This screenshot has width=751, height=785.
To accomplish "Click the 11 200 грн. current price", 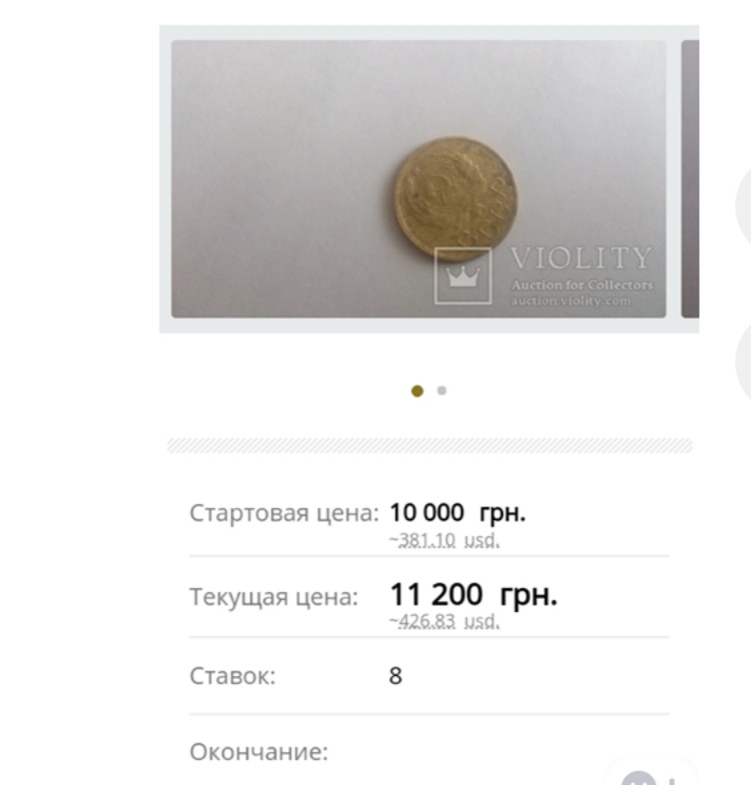I will click(473, 595).
